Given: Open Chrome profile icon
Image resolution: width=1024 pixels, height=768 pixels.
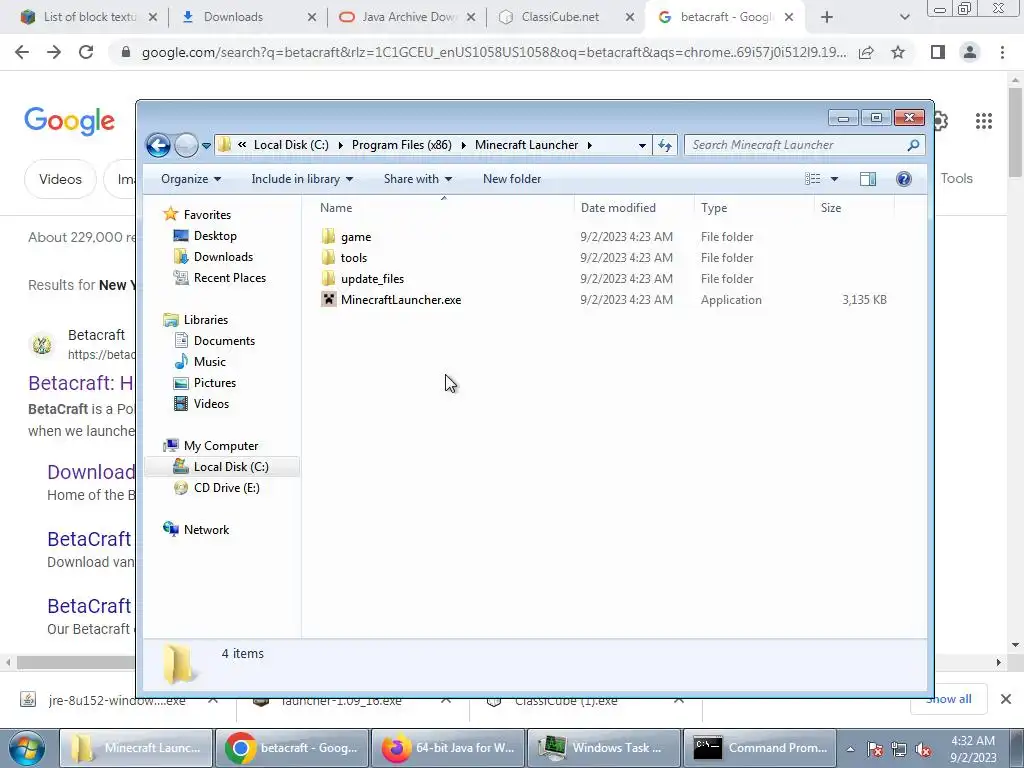Looking at the screenshot, I should [970, 52].
